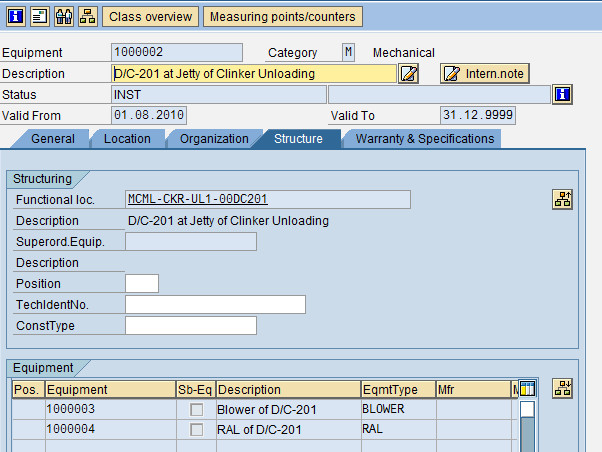
Task: Click the binoculars search icon
Action: click(64, 17)
